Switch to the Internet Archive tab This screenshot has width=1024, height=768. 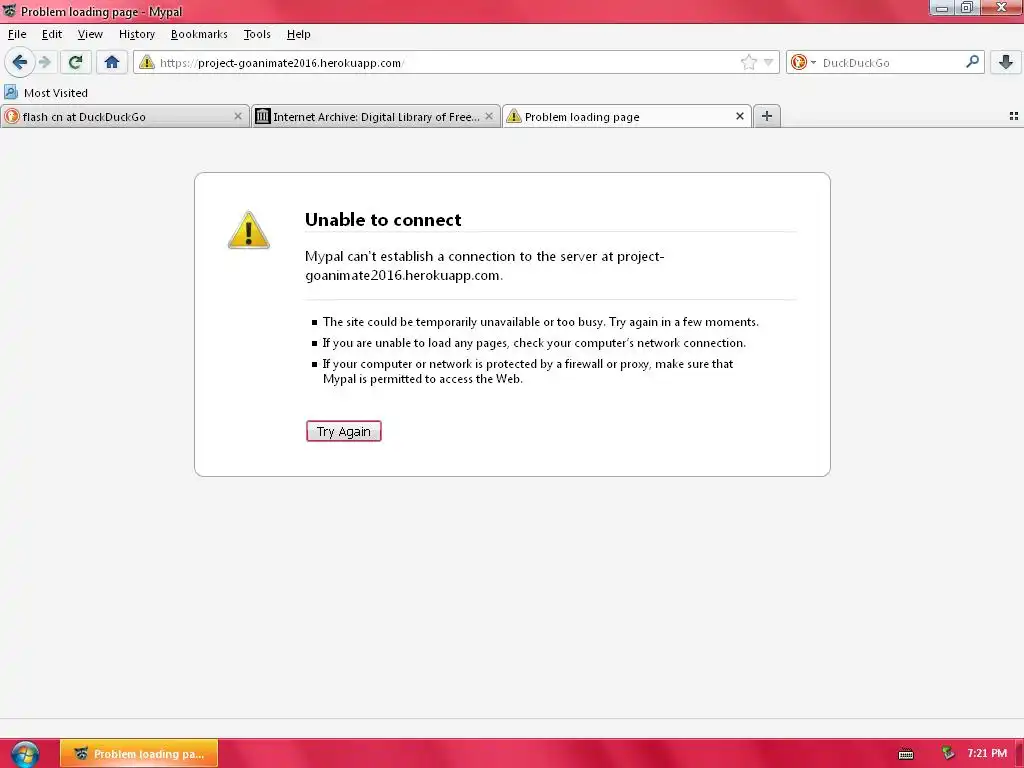click(376, 116)
